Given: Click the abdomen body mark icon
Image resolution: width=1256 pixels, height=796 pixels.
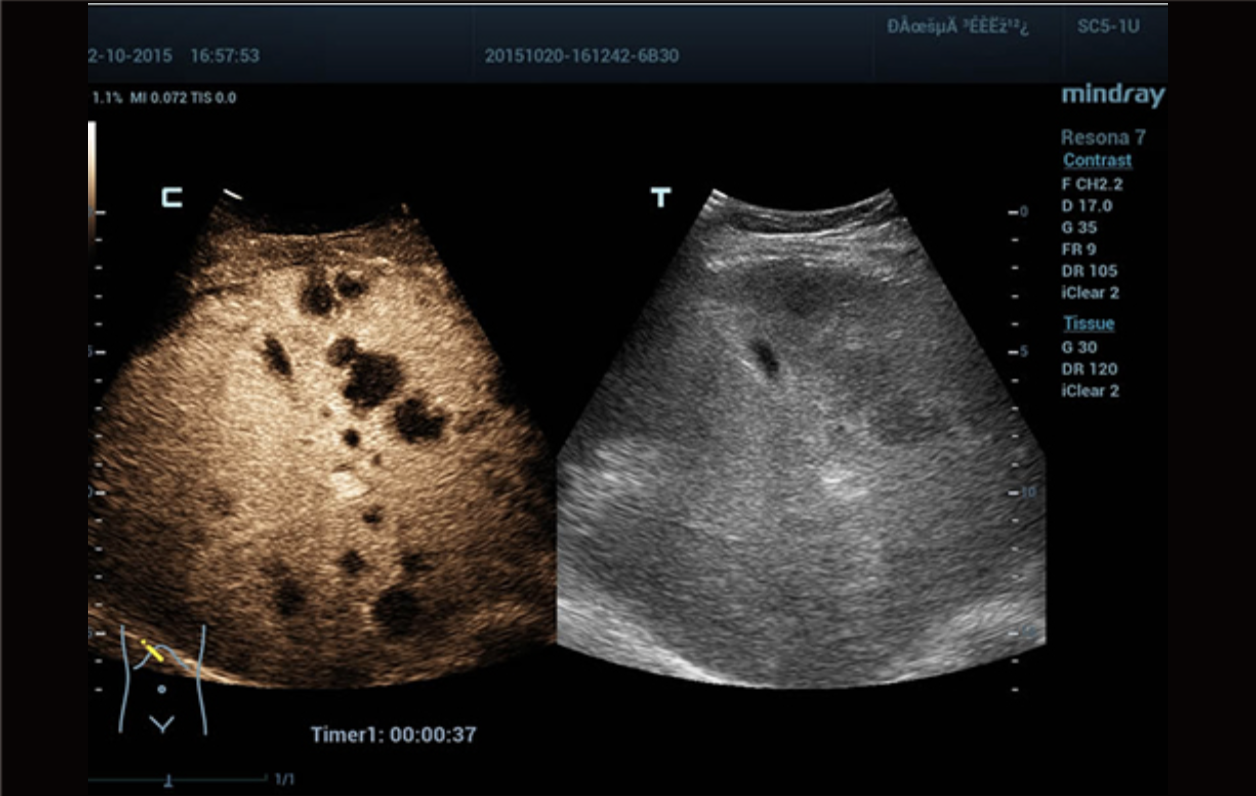Looking at the screenshot, I should [163, 679].
